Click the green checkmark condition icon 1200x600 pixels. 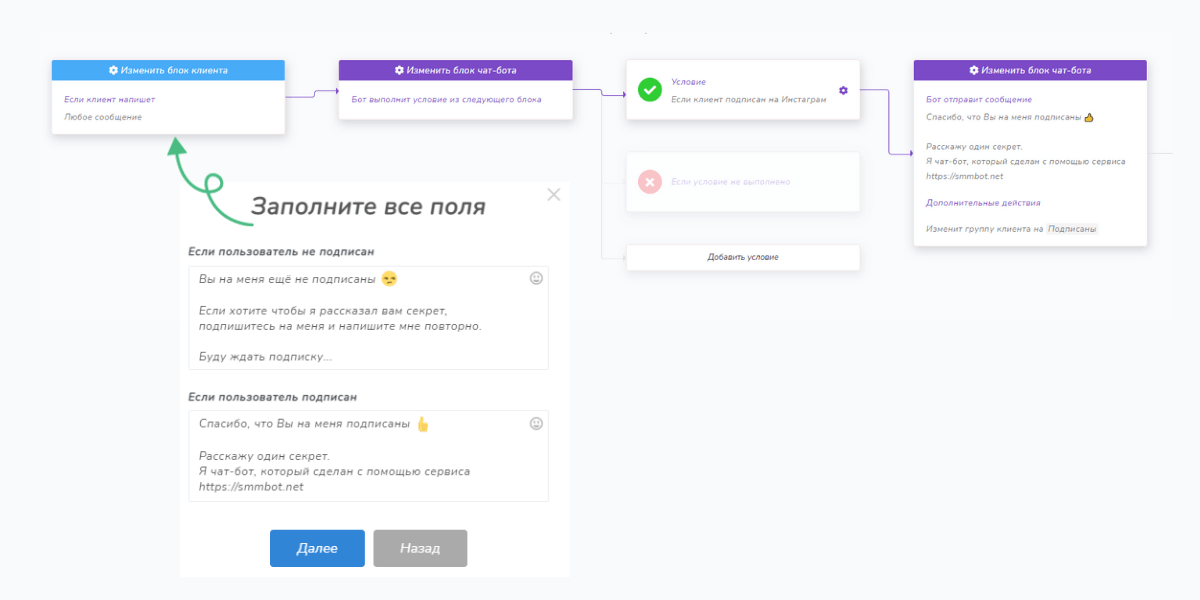(x=651, y=89)
